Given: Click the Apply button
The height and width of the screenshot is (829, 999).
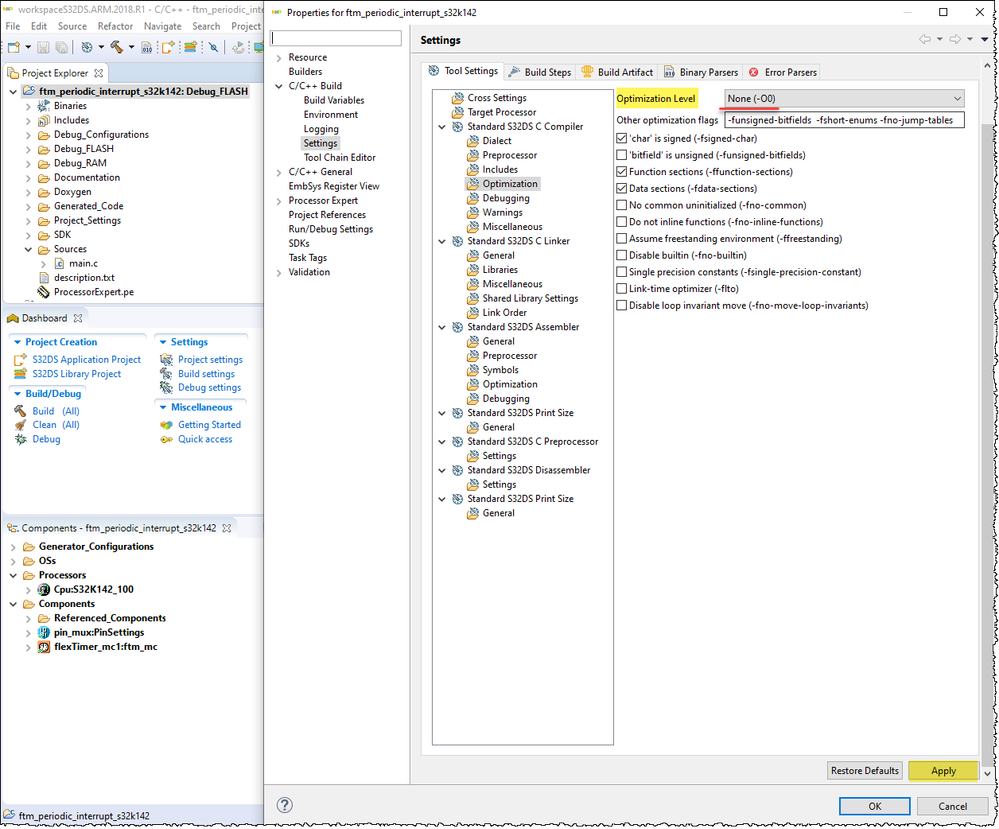Looking at the screenshot, I should pos(943,770).
